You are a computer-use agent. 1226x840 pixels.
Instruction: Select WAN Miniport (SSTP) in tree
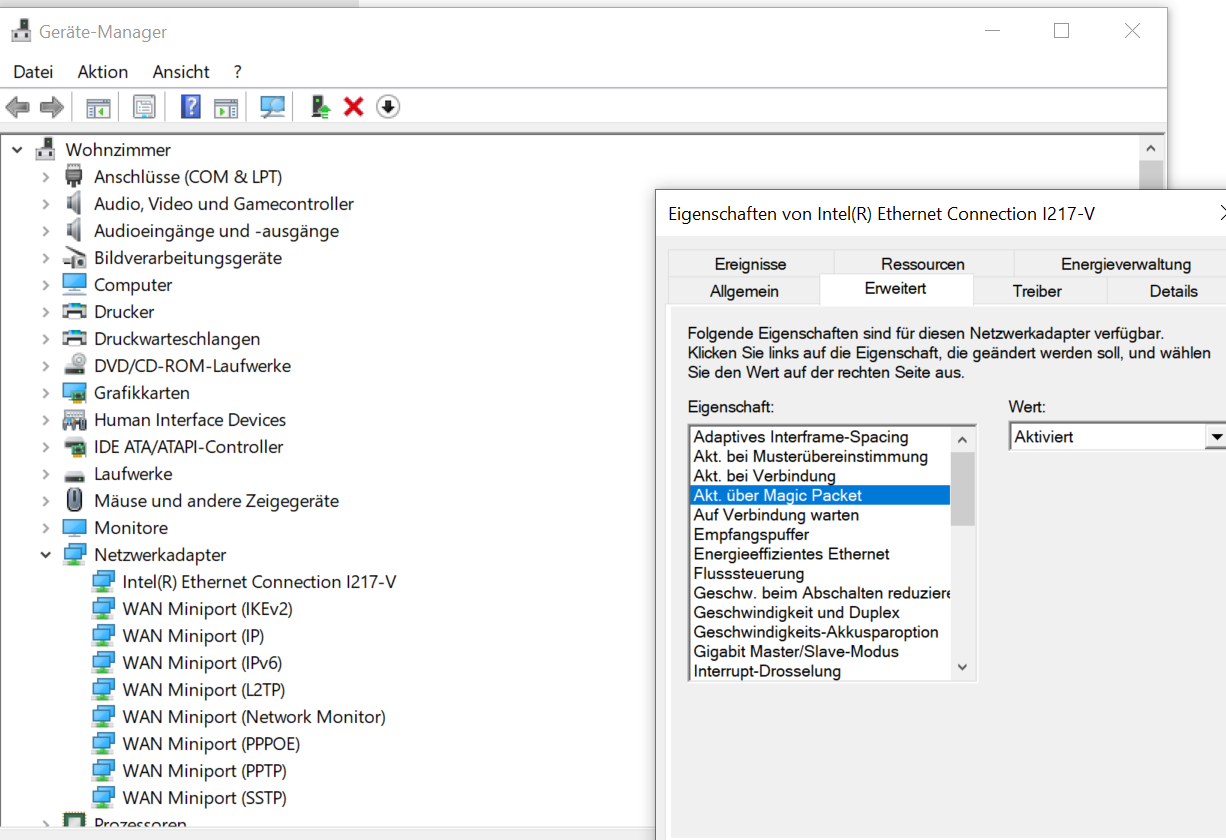click(204, 797)
